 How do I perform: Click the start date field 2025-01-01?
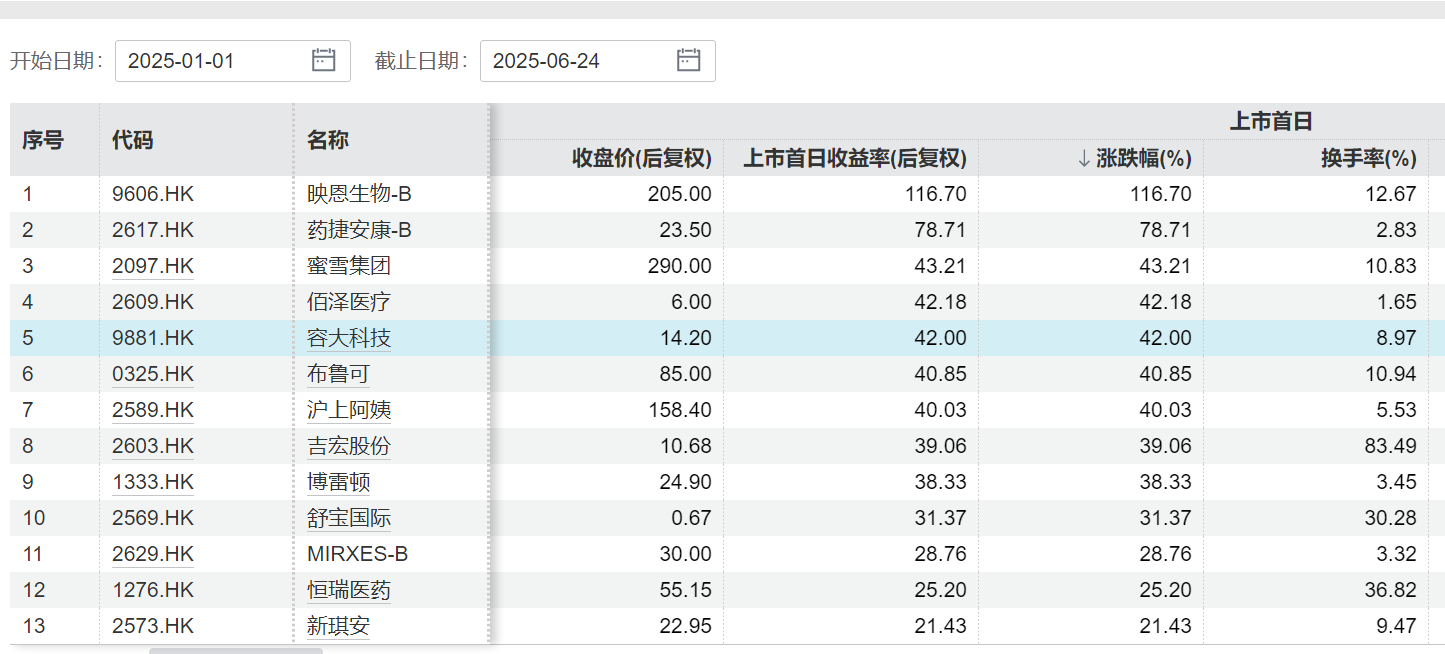click(215, 61)
